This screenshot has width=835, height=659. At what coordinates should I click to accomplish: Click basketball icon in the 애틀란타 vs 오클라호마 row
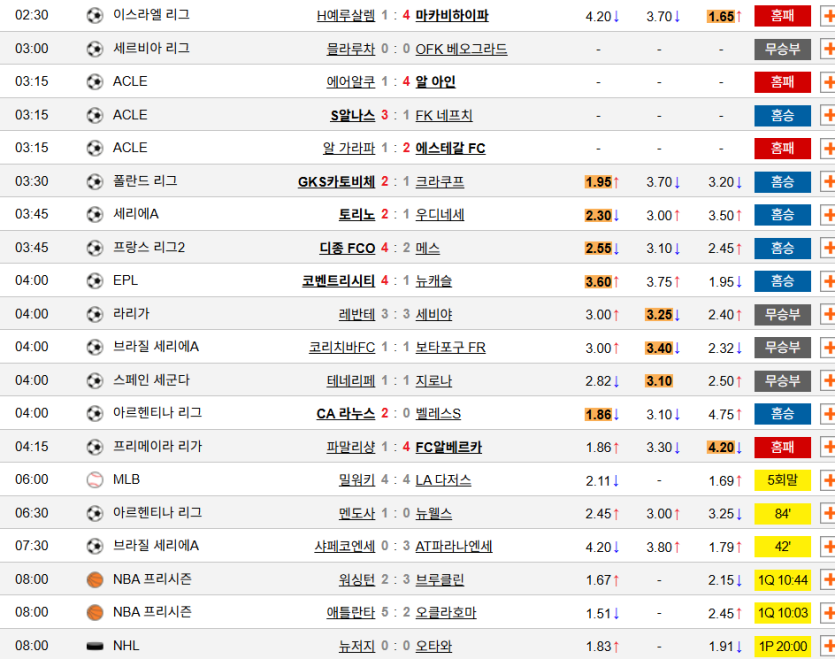coord(95,613)
